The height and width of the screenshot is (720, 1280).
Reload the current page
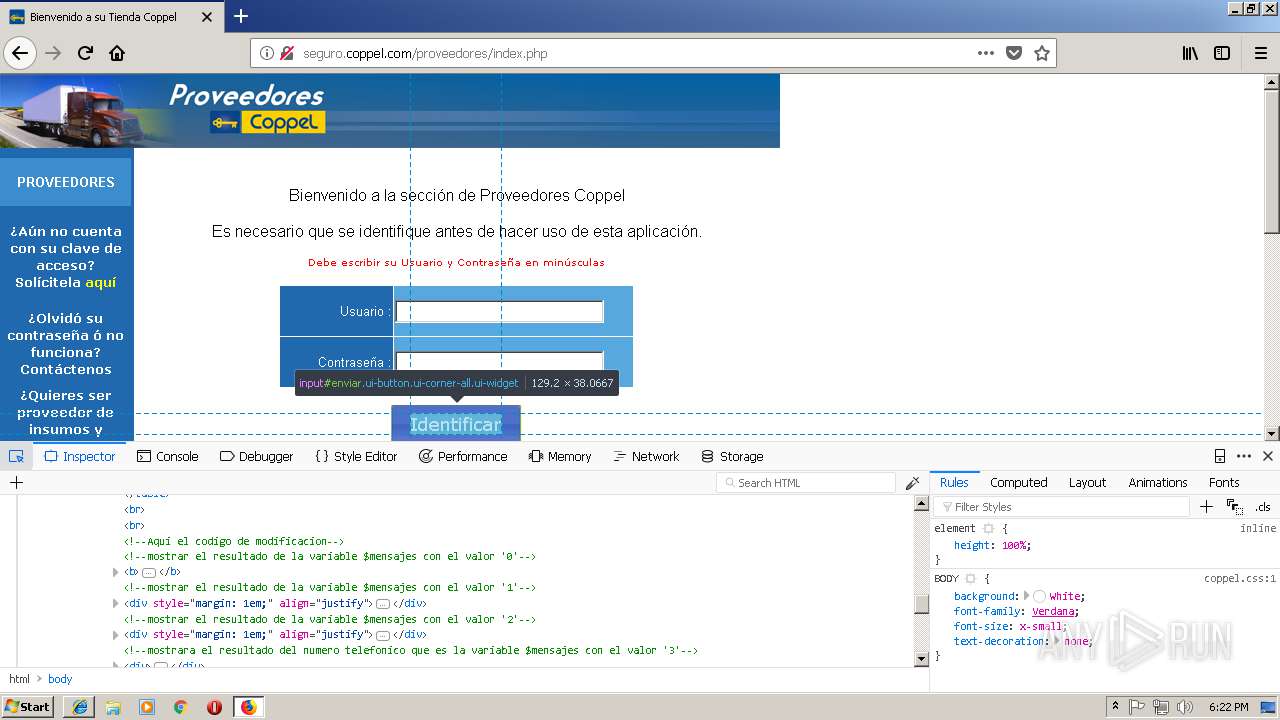[85, 53]
